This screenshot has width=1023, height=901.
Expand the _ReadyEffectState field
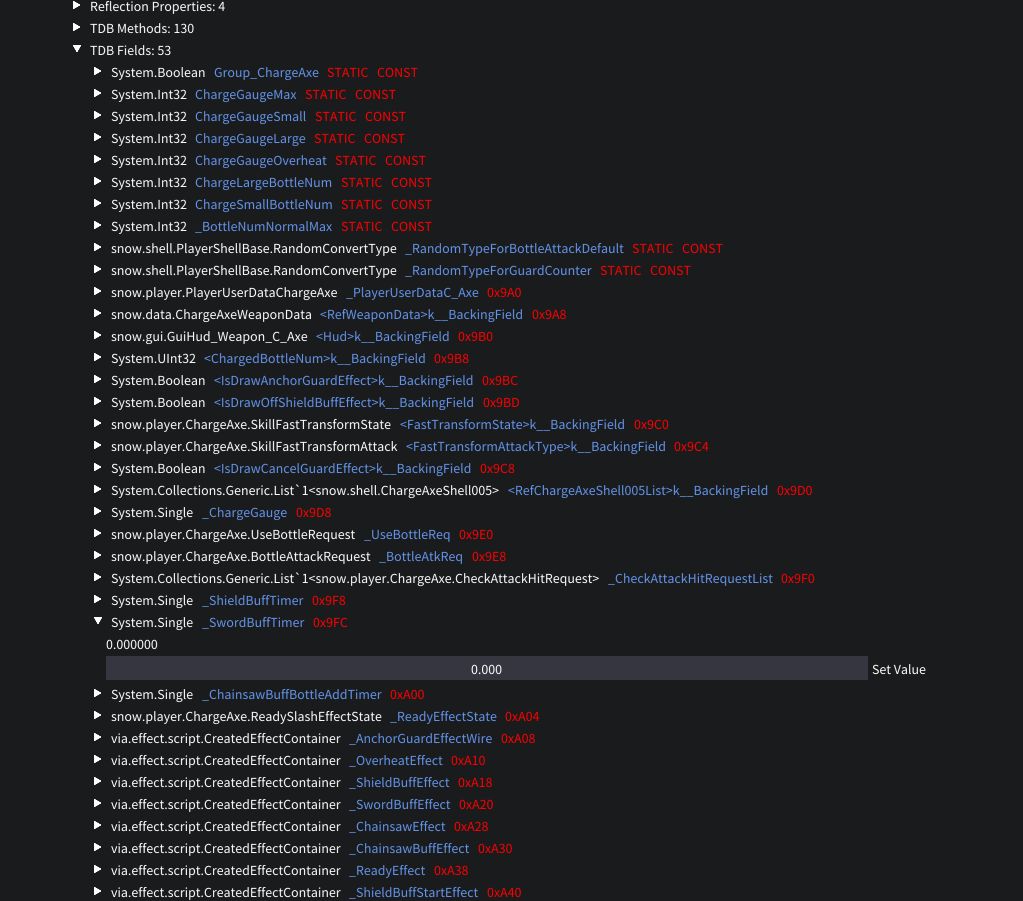pos(98,716)
